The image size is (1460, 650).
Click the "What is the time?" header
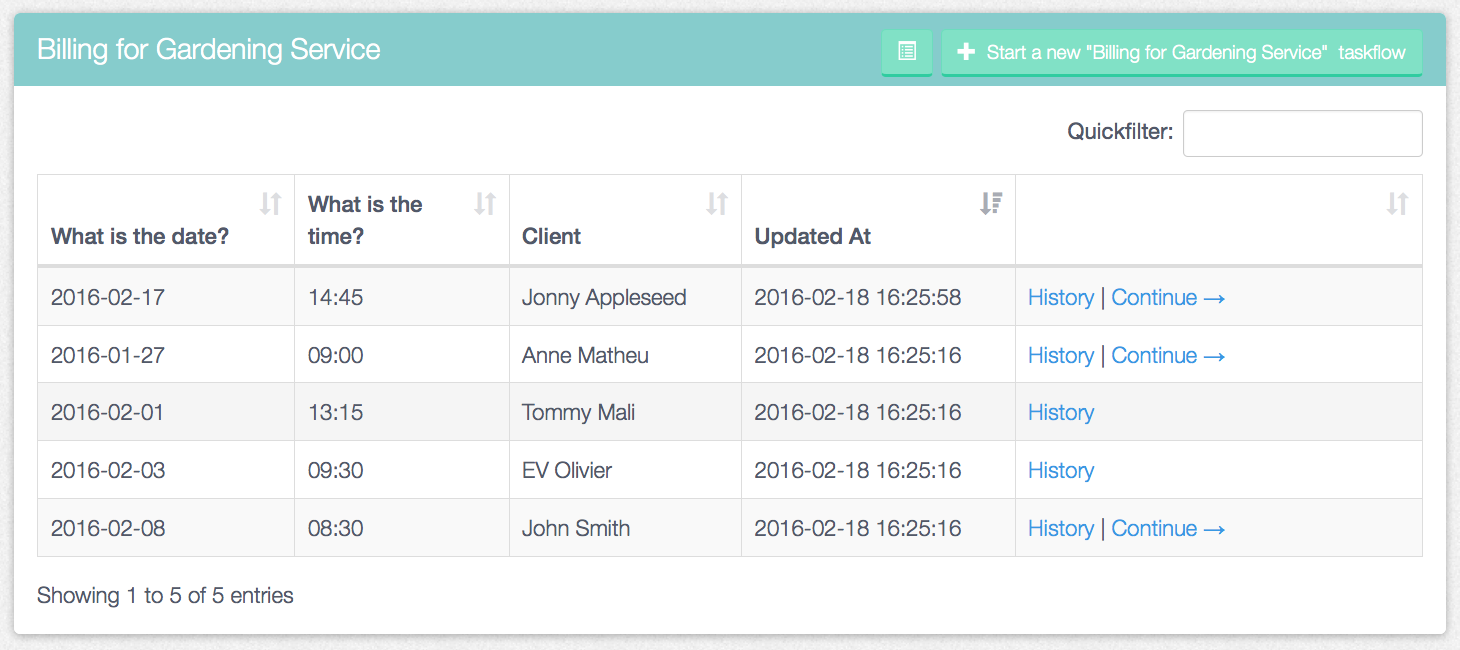pyautogui.click(x=365, y=220)
